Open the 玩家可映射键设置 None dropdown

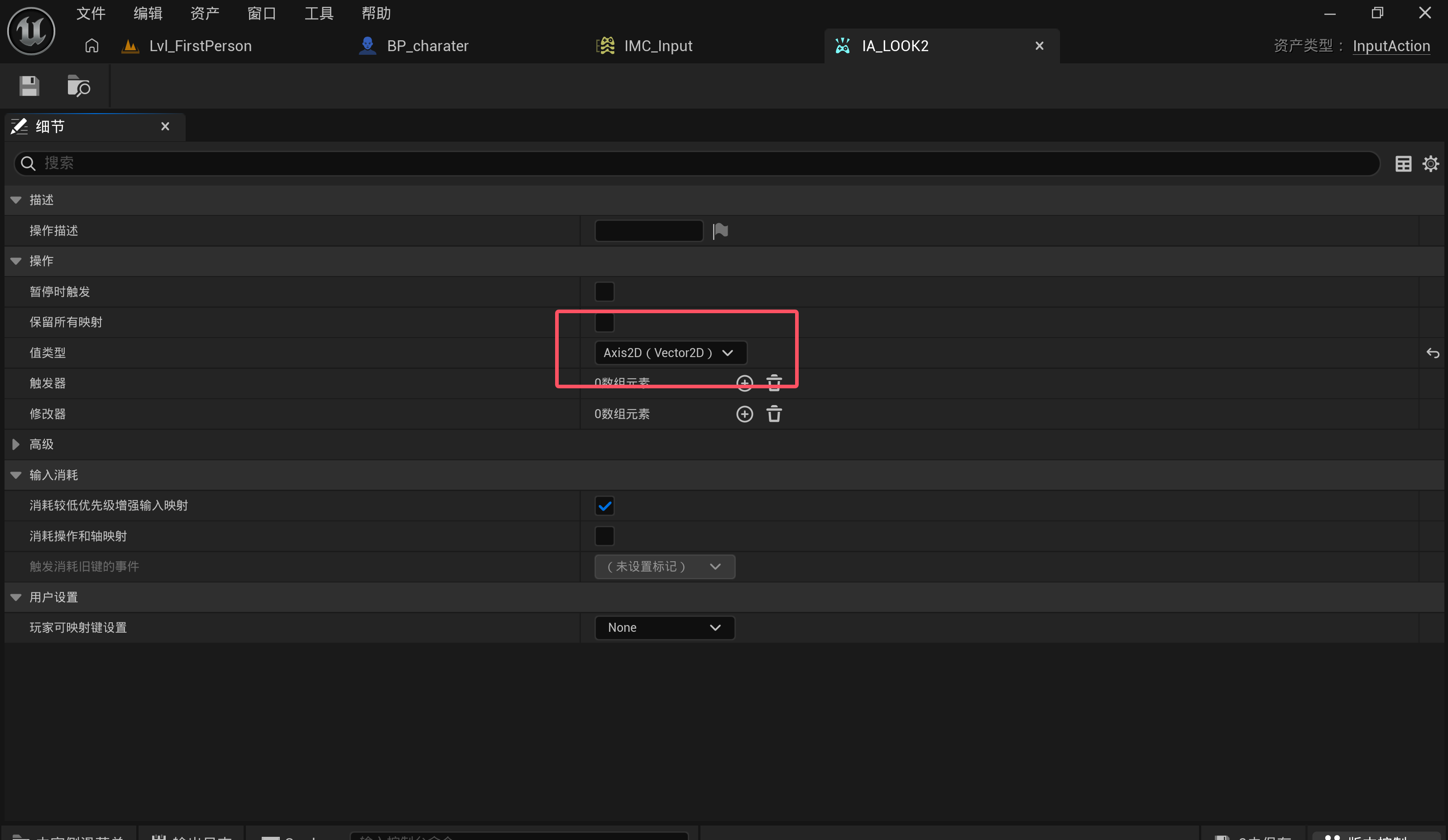664,628
